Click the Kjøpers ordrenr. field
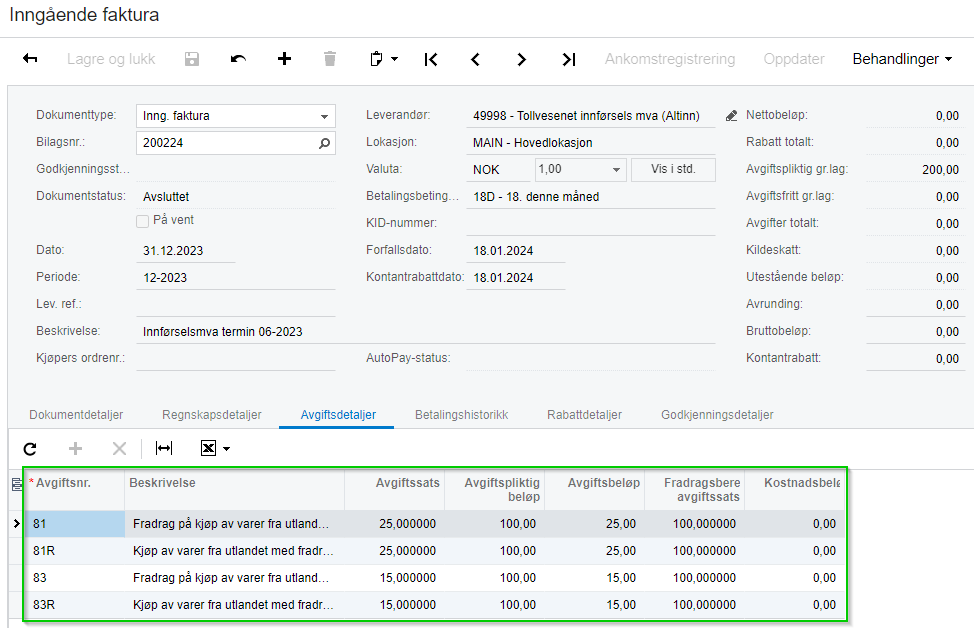This screenshot has height=628, width=974. (235, 359)
